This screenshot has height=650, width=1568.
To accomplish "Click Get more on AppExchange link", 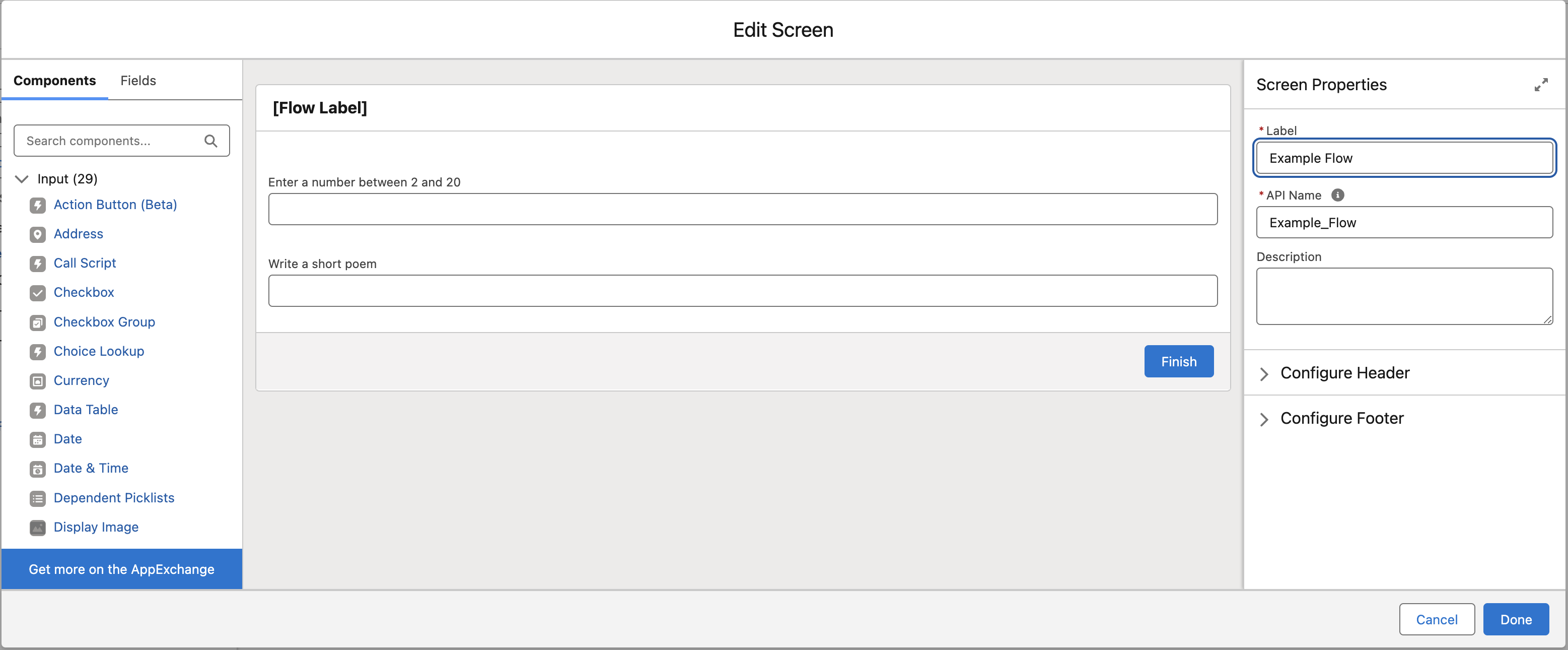I will (121, 569).
